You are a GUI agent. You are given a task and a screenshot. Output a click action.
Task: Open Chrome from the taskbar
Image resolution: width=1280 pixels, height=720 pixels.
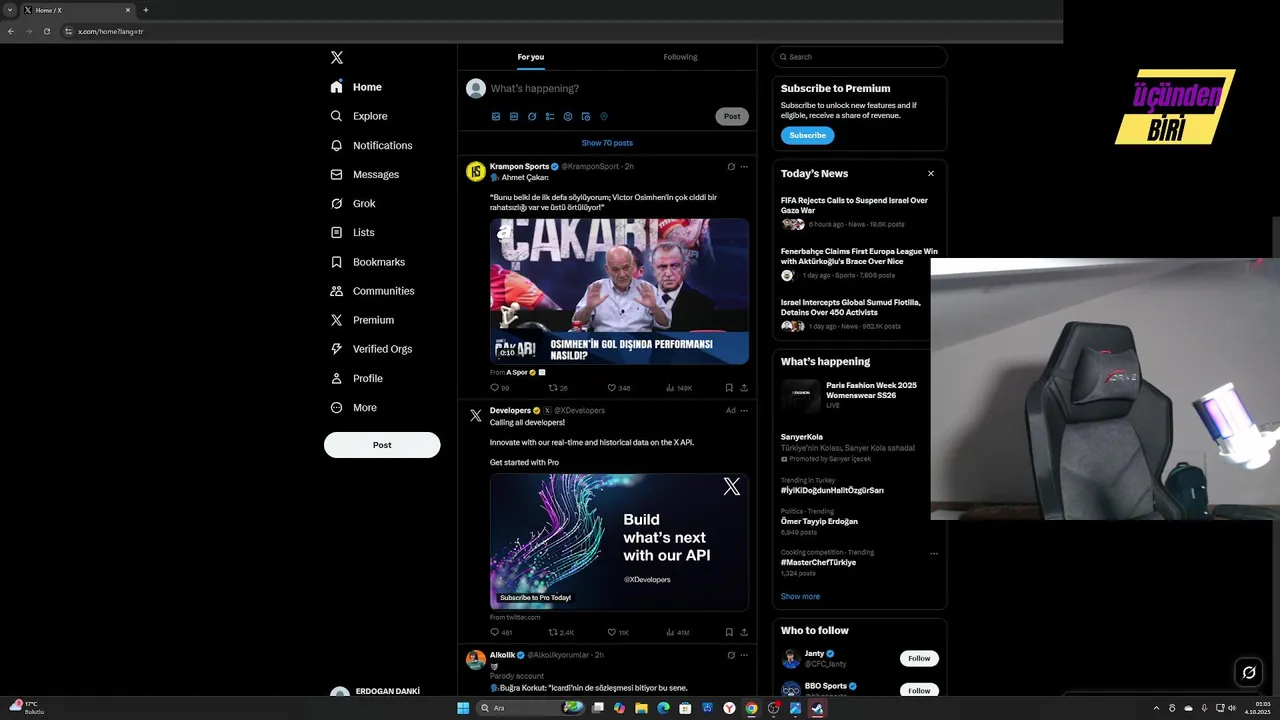pyautogui.click(x=751, y=708)
